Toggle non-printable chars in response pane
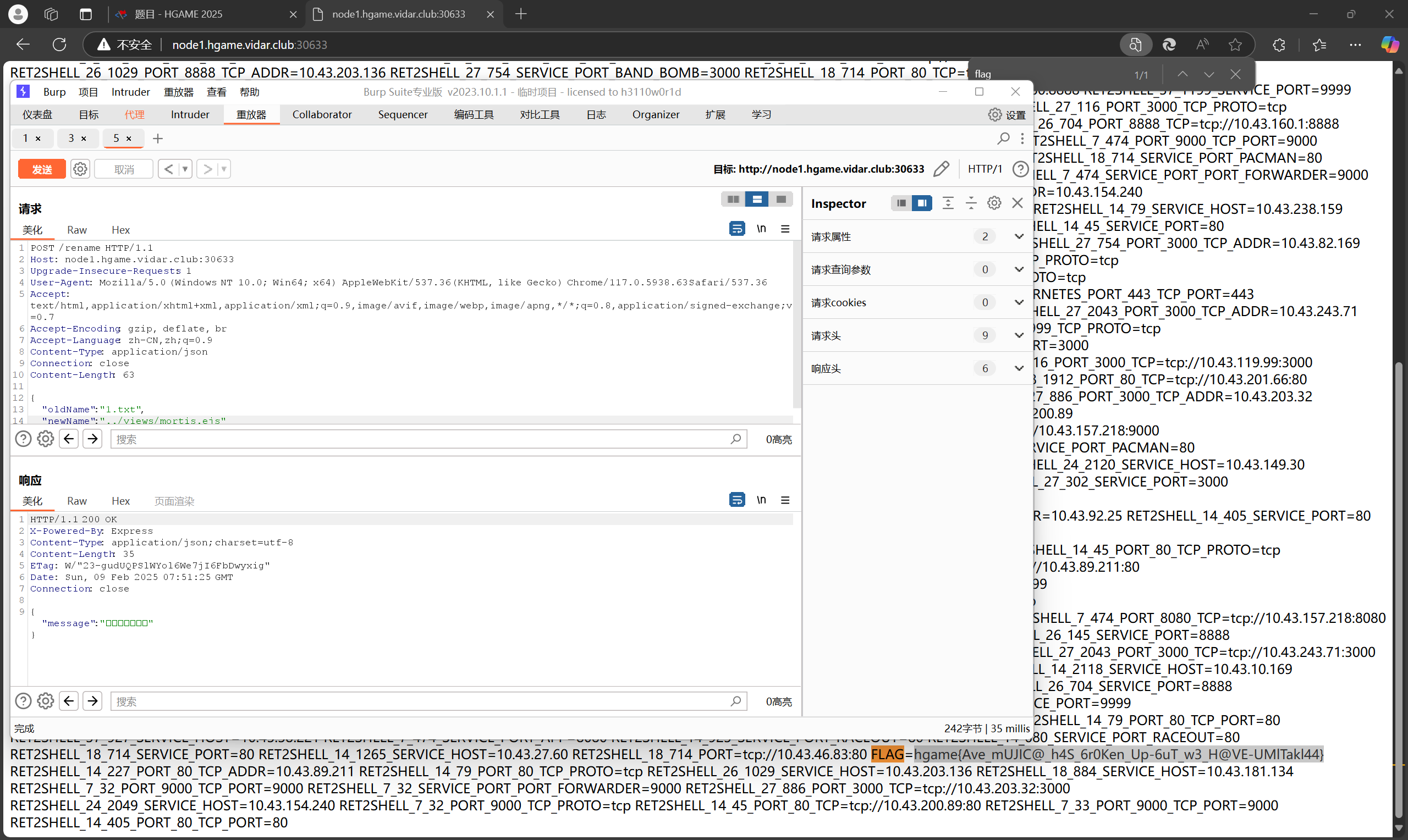Screen dimensions: 1408x840 [761, 500]
